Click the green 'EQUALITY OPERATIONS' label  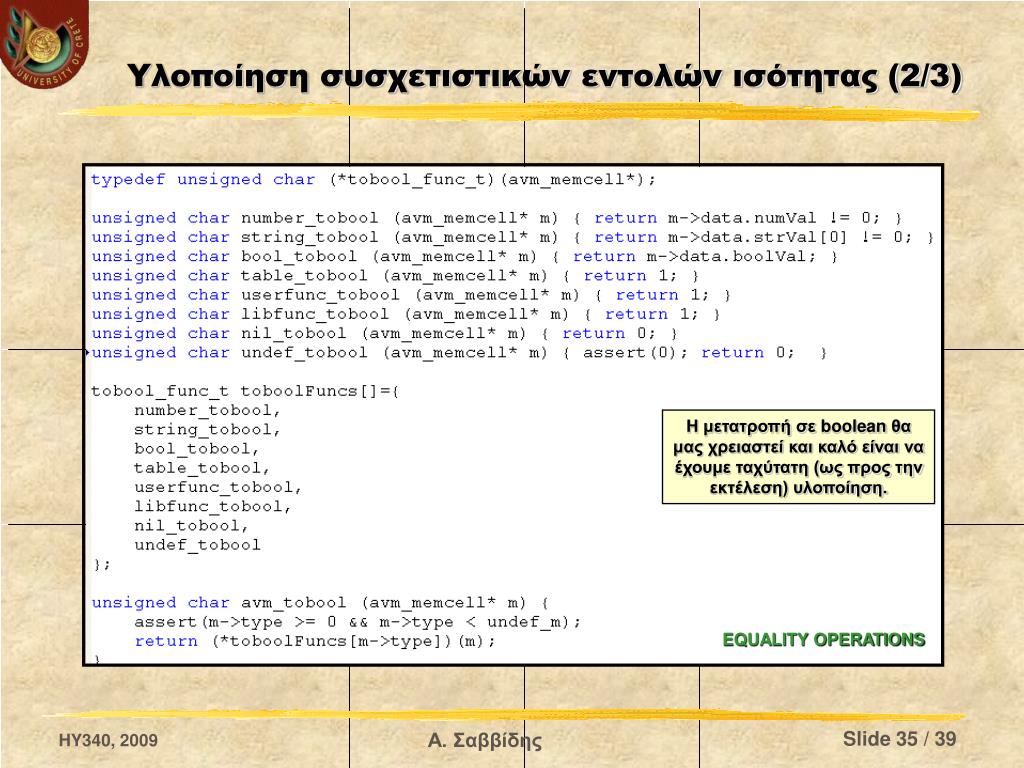coord(824,640)
